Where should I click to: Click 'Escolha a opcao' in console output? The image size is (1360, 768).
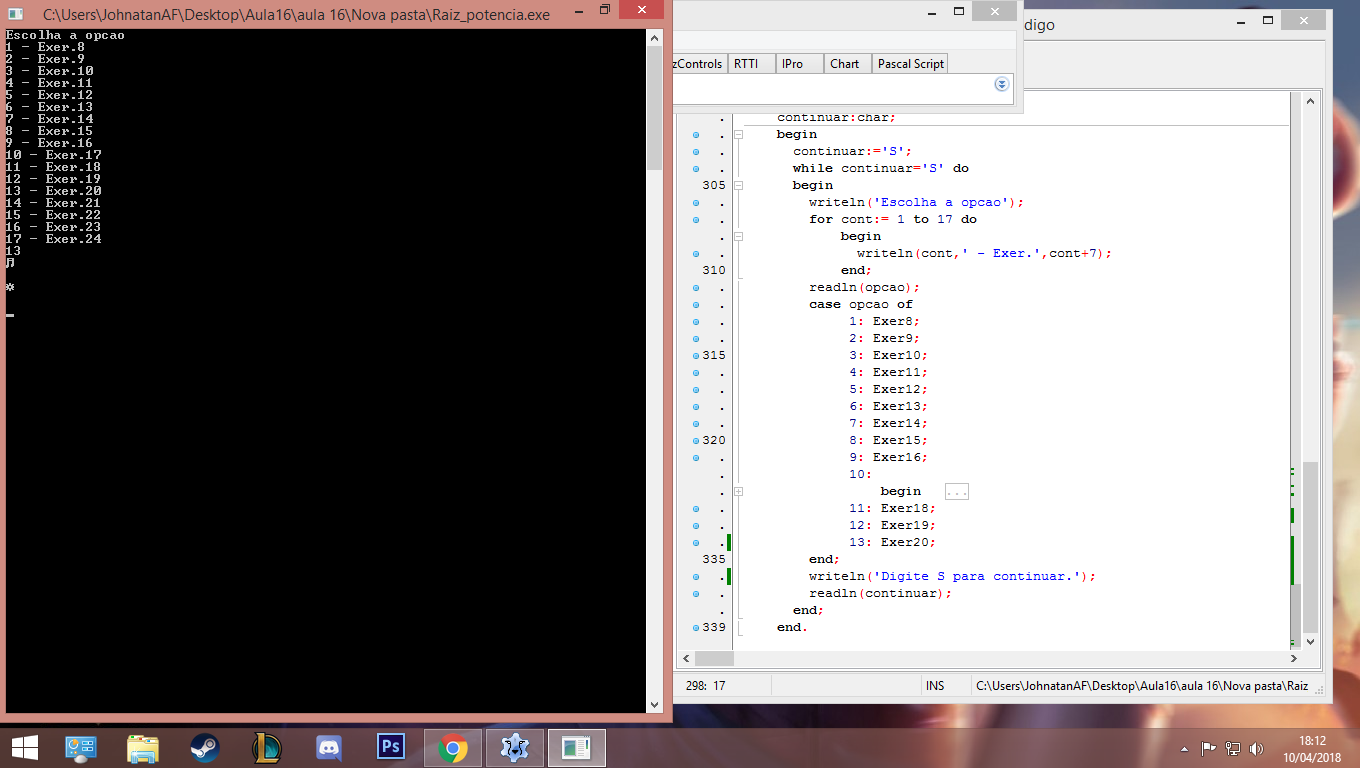(65, 35)
